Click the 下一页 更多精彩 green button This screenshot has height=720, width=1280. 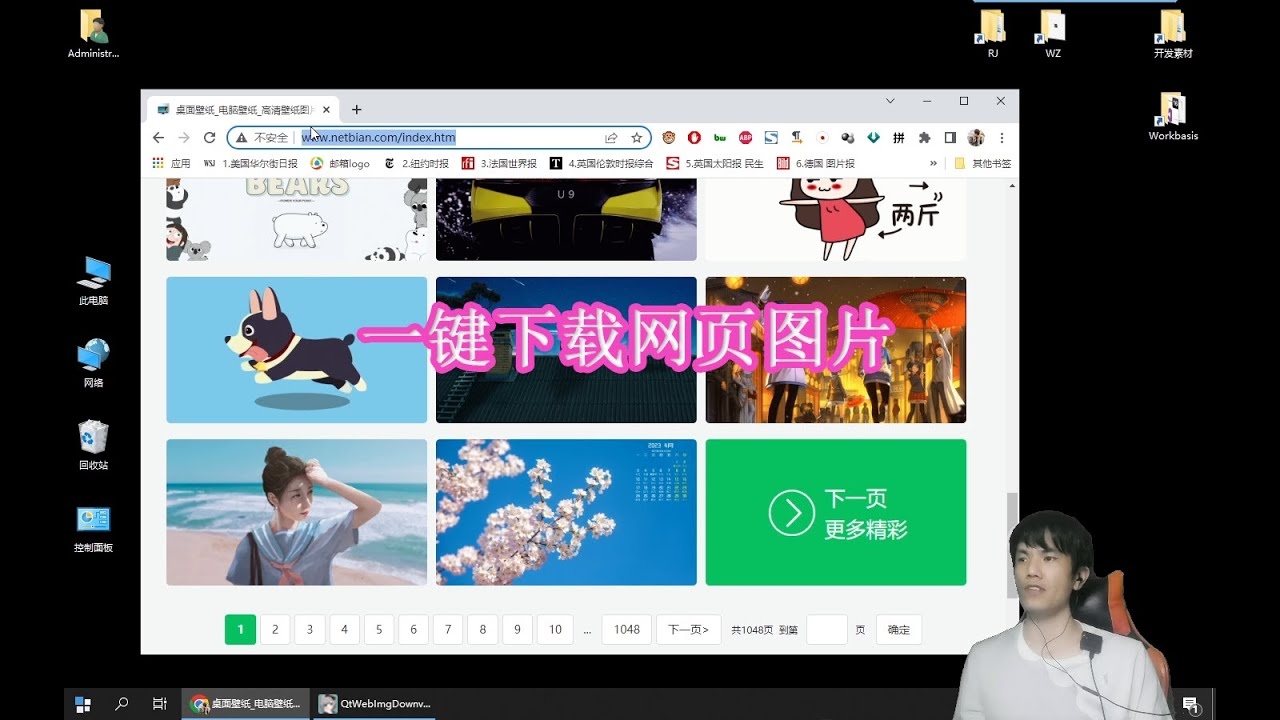836,512
